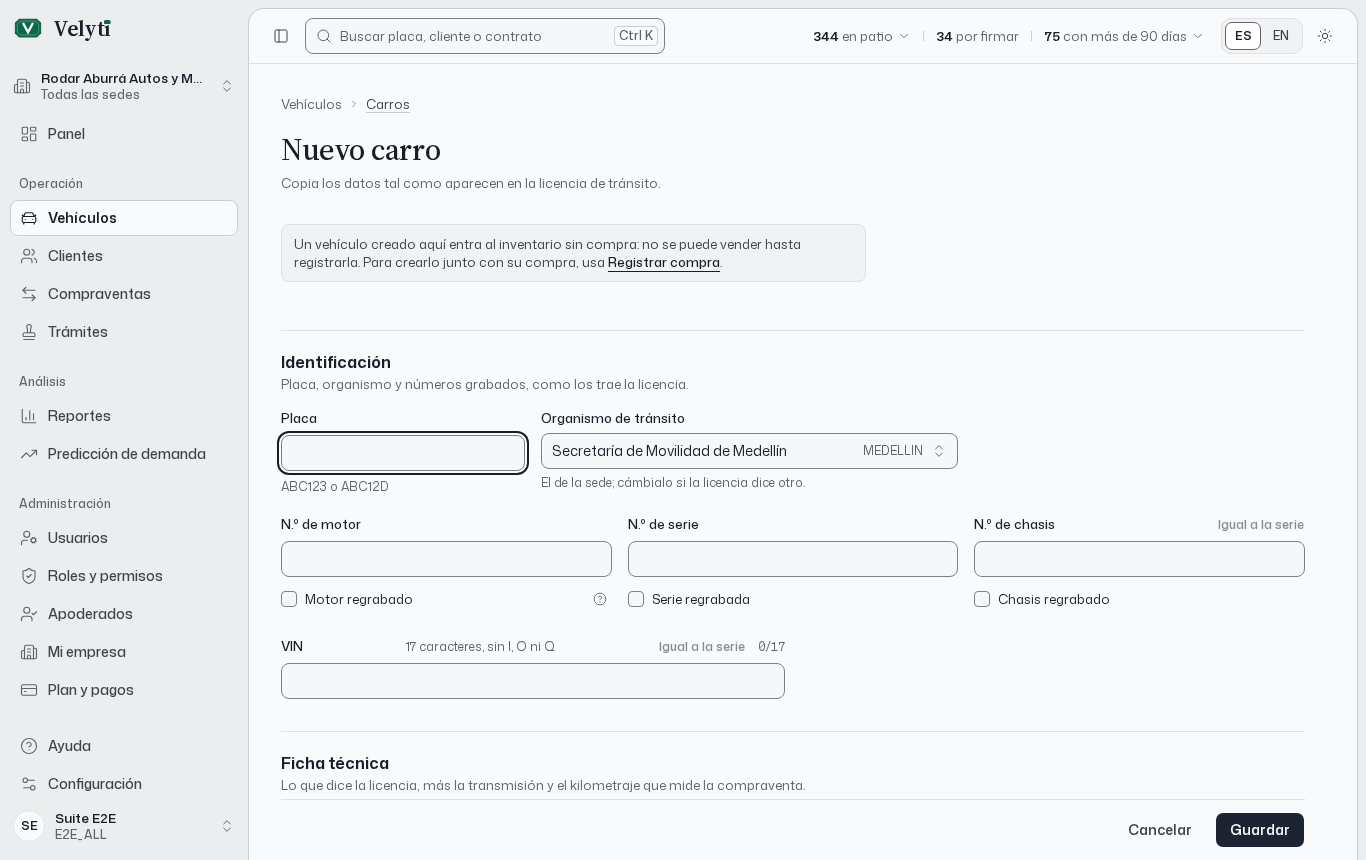
Task: Click the shield icon for Roles y permisos
Action: click(29, 576)
